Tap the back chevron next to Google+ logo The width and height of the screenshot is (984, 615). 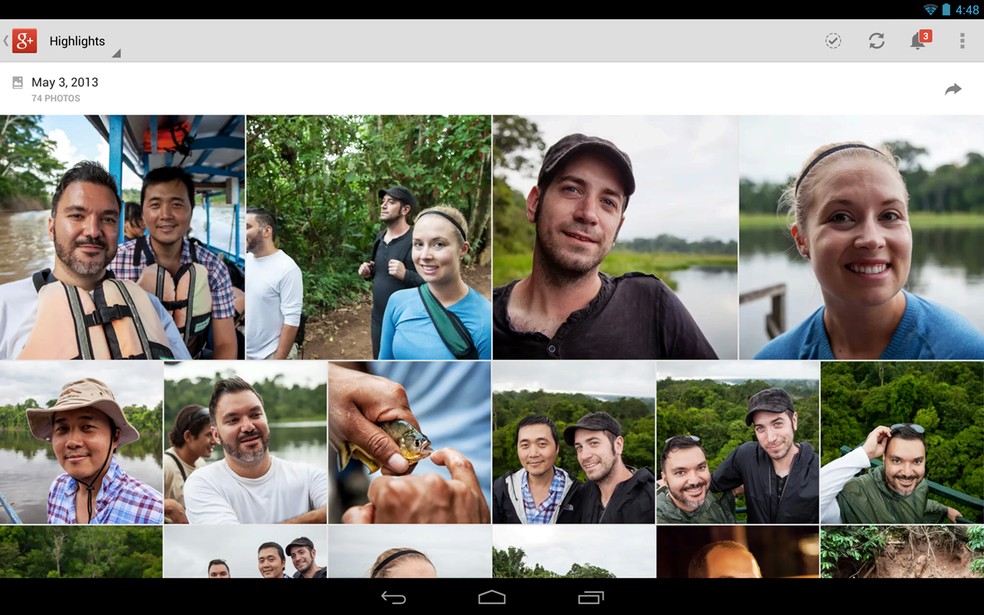tap(6, 40)
